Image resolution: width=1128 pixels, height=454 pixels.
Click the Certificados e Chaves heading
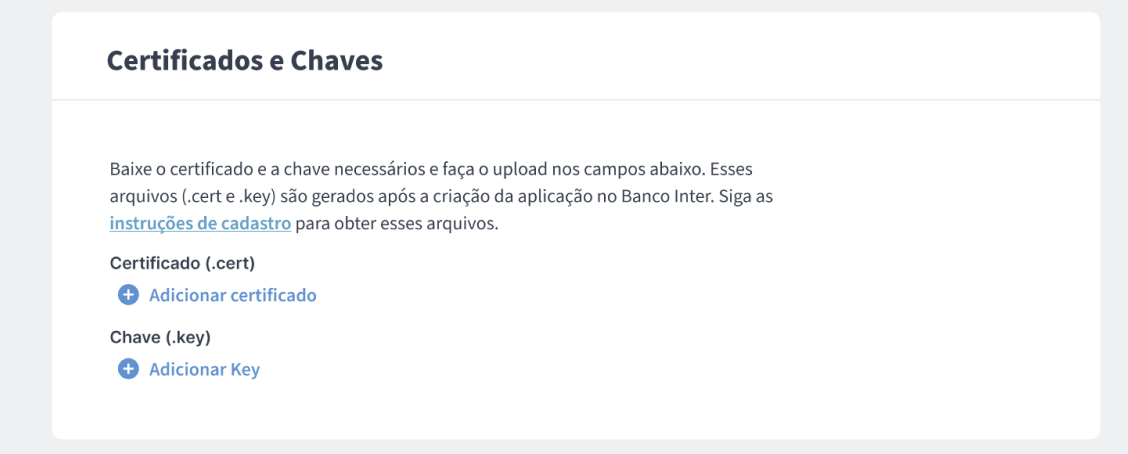pyautogui.click(x=245, y=61)
